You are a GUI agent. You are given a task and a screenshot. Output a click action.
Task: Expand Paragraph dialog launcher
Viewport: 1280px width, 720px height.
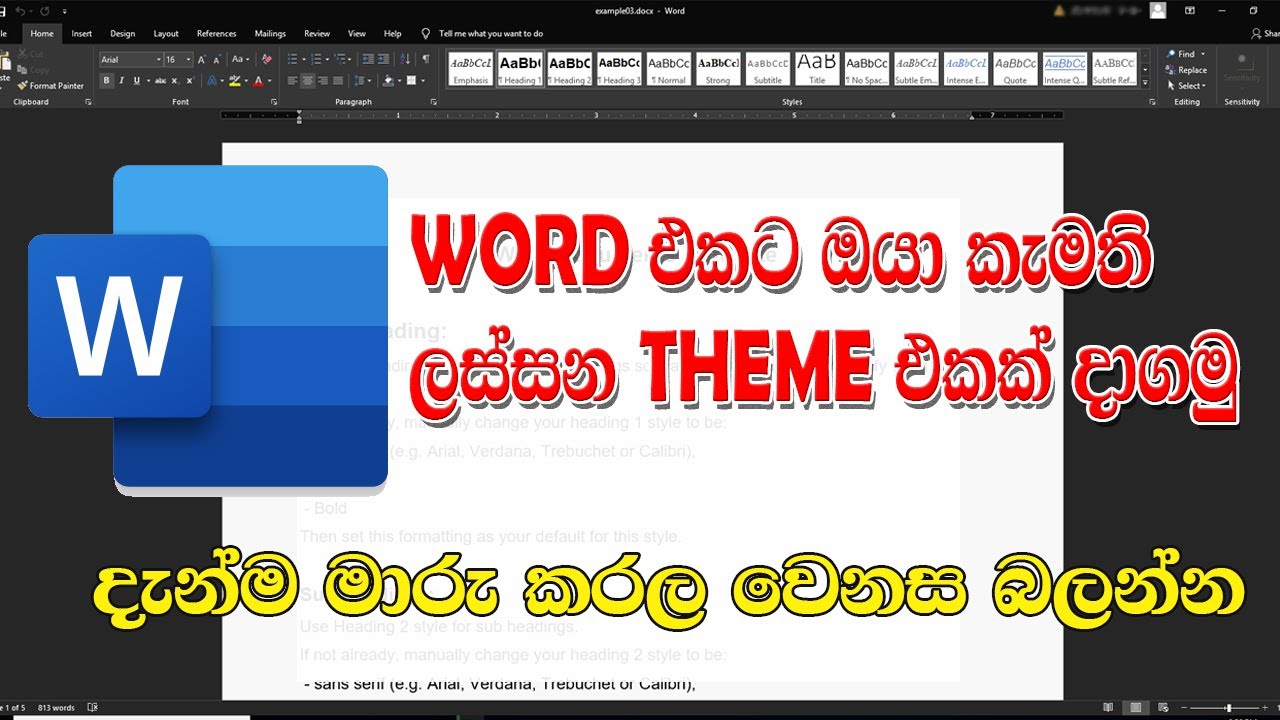pos(433,102)
